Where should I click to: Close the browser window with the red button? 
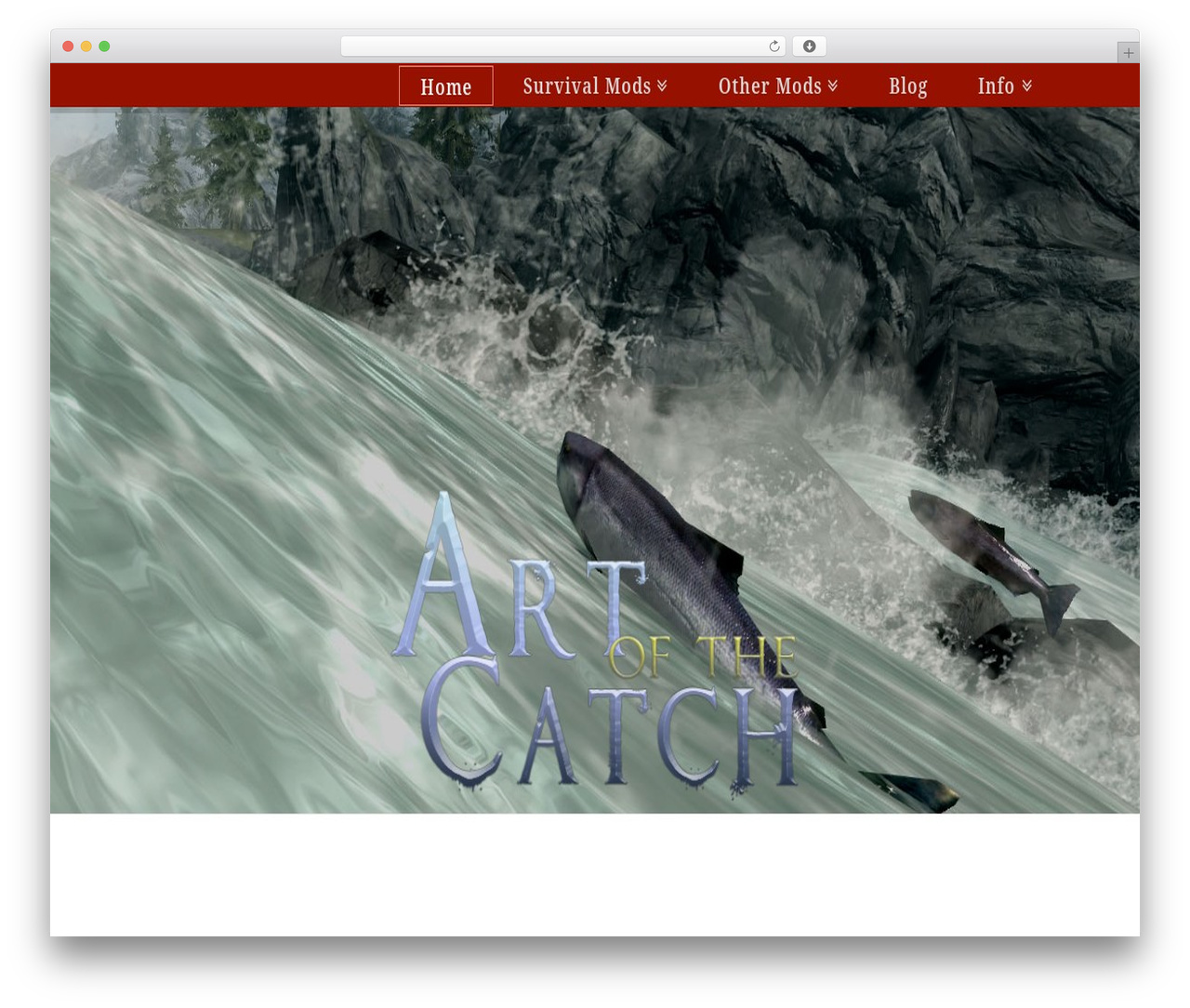[x=68, y=46]
